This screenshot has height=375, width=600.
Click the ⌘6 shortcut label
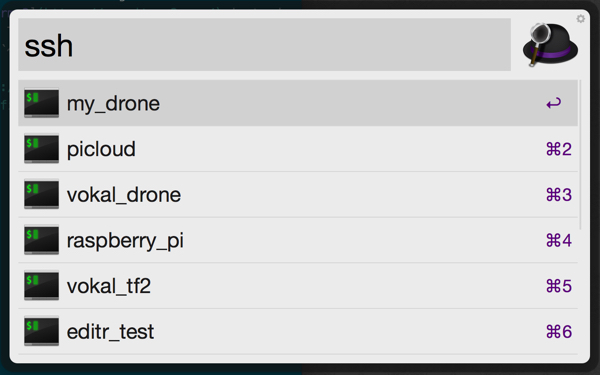coord(559,331)
